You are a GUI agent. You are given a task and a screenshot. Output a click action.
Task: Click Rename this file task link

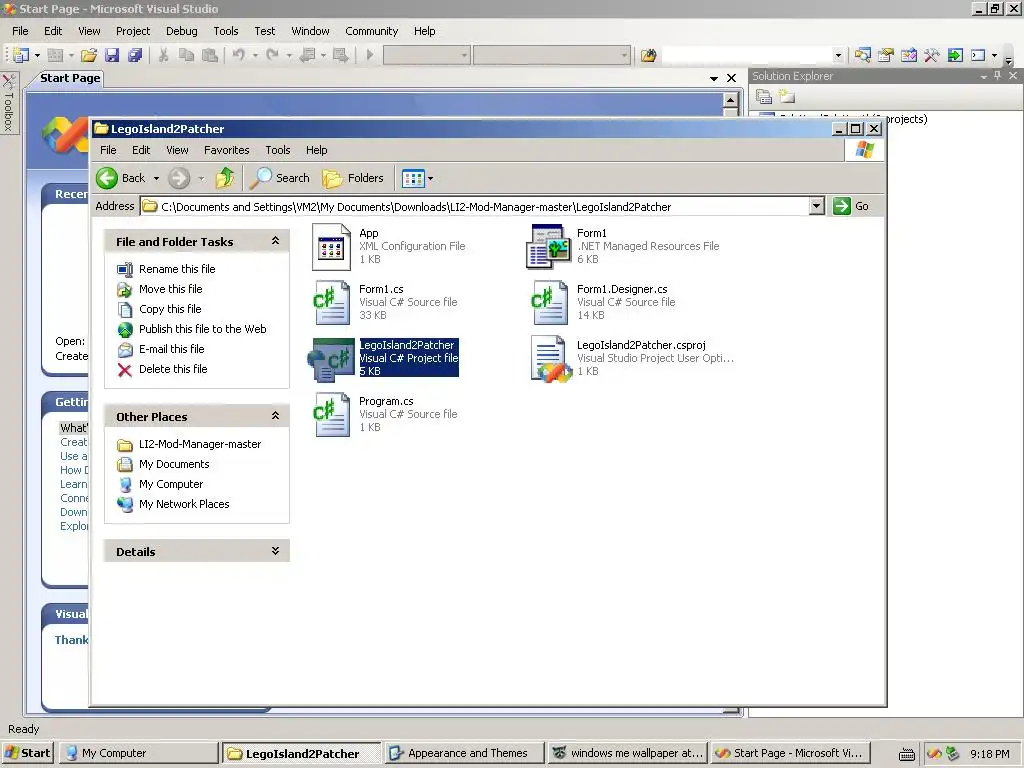point(177,269)
